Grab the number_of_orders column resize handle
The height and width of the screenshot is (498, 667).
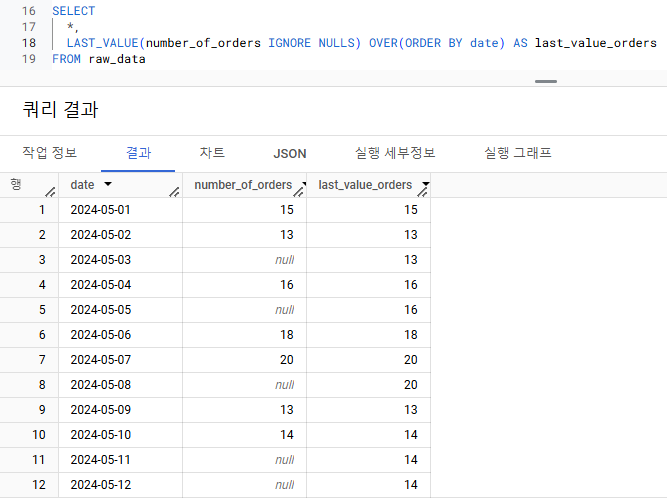[299, 192]
